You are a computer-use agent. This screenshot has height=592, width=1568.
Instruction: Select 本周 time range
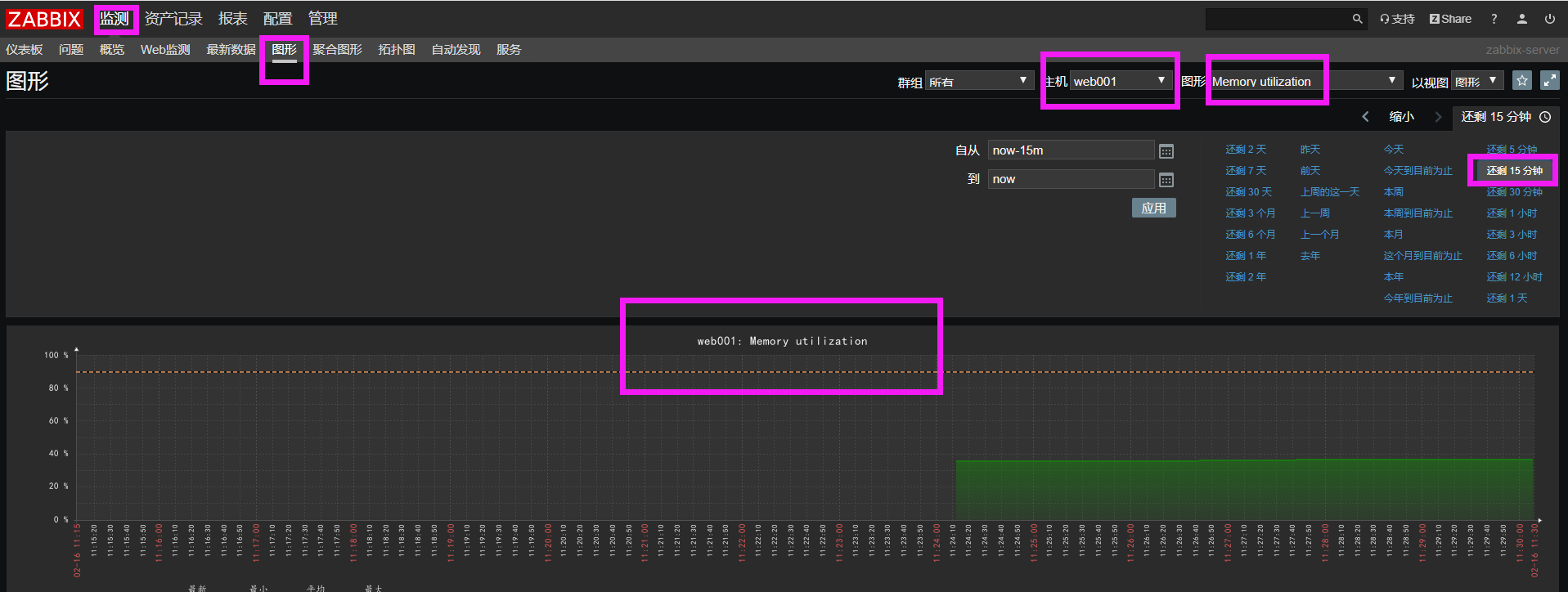click(1394, 192)
